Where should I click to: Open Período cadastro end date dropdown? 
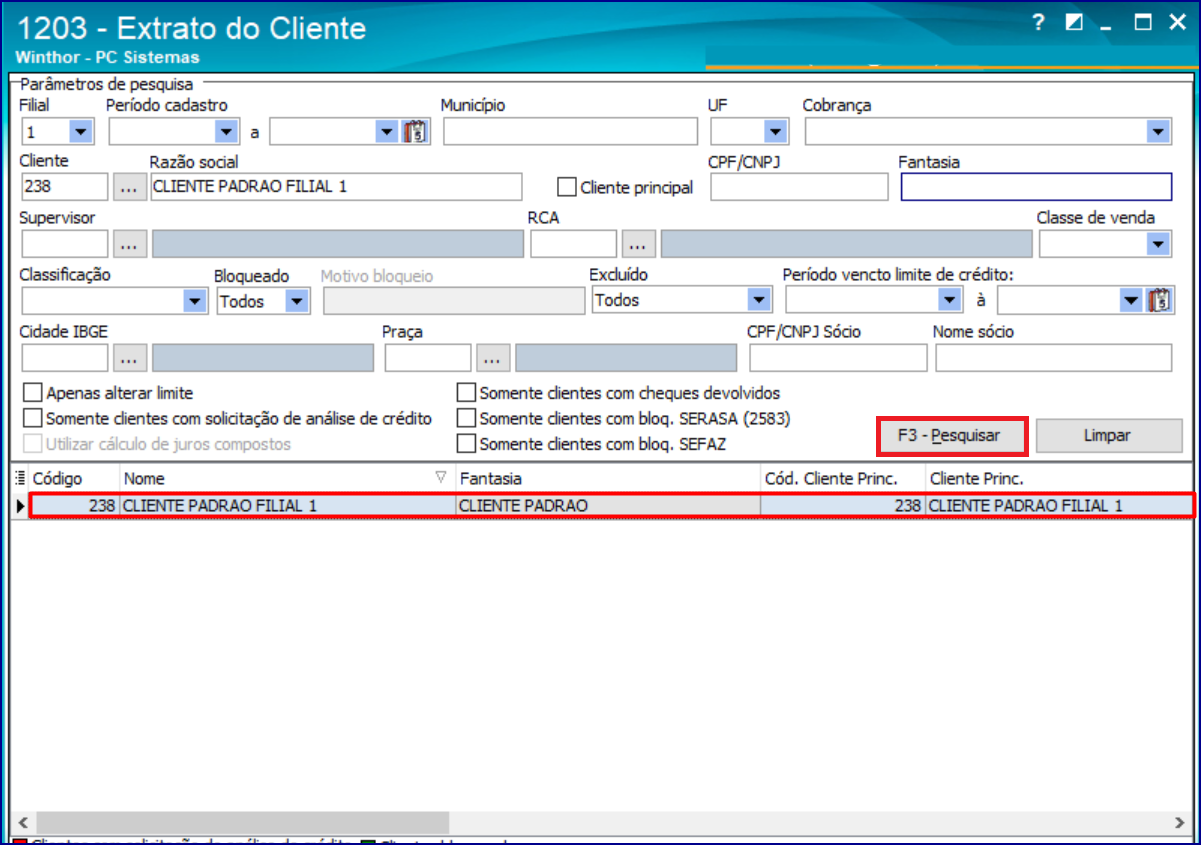click(x=387, y=132)
